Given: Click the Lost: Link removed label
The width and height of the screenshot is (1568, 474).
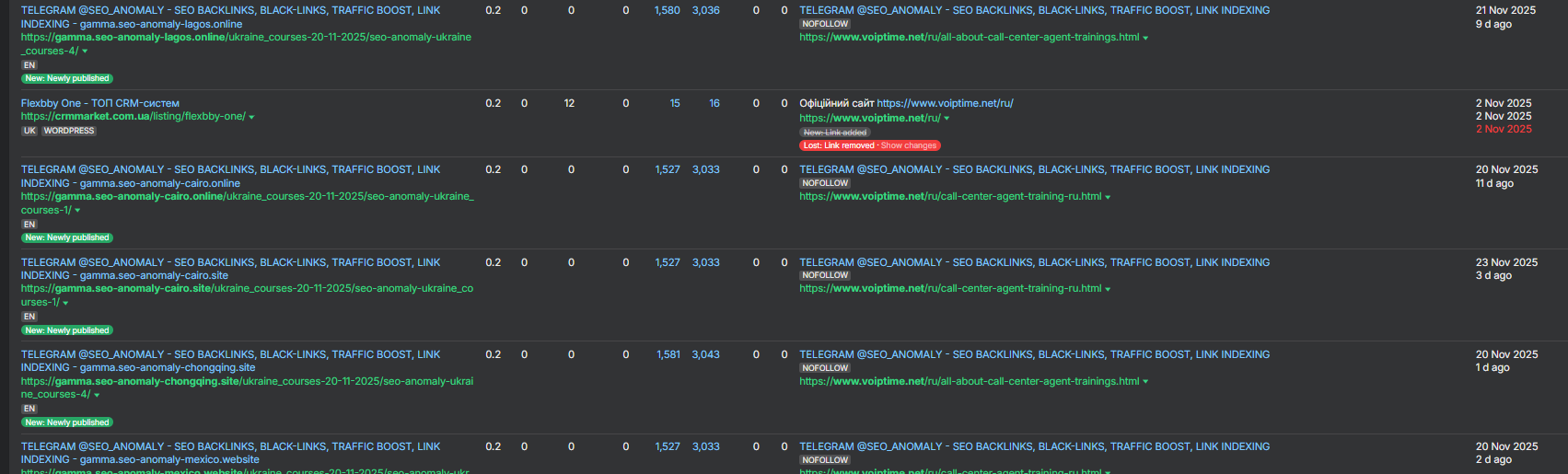Looking at the screenshot, I should pyautogui.click(x=839, y=145).
